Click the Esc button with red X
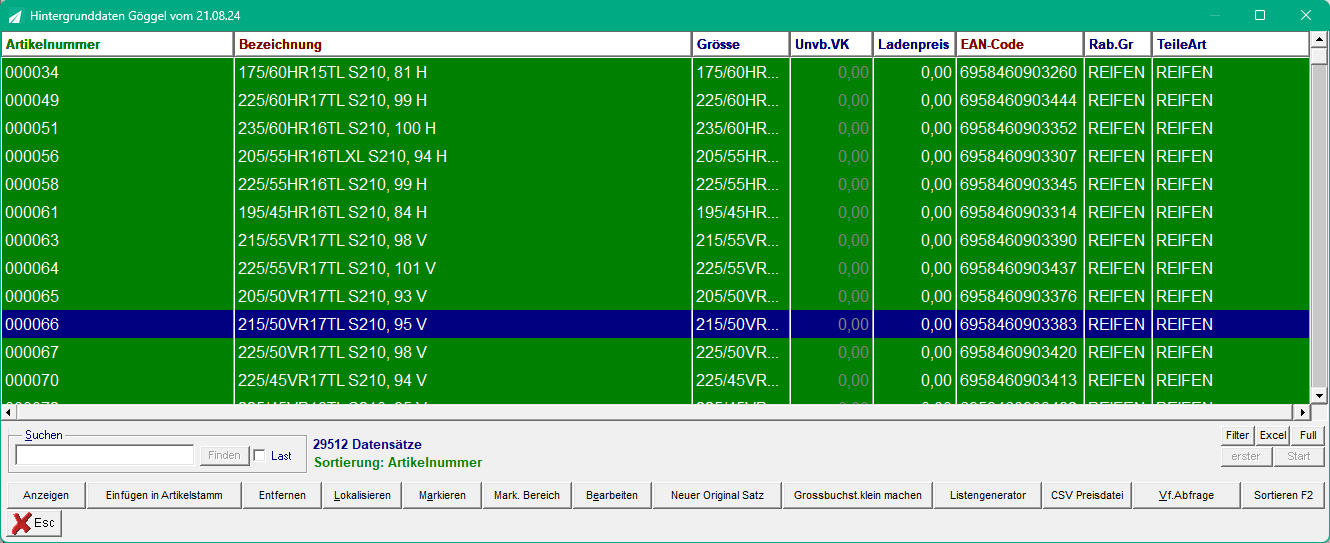Viewport: 1330px width, 543px height. (x=35, y=523)
